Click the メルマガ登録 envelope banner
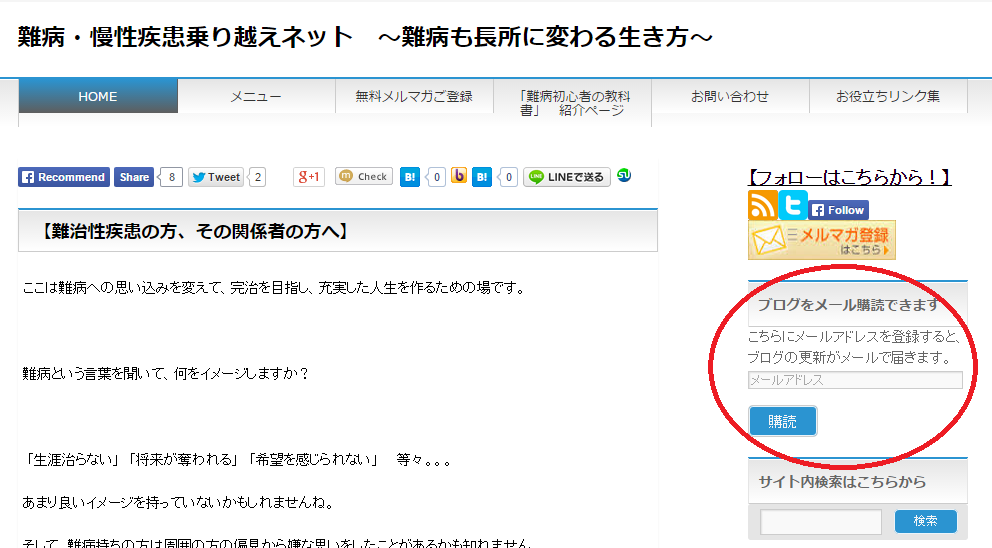The image size is (992, 548). 821,241
